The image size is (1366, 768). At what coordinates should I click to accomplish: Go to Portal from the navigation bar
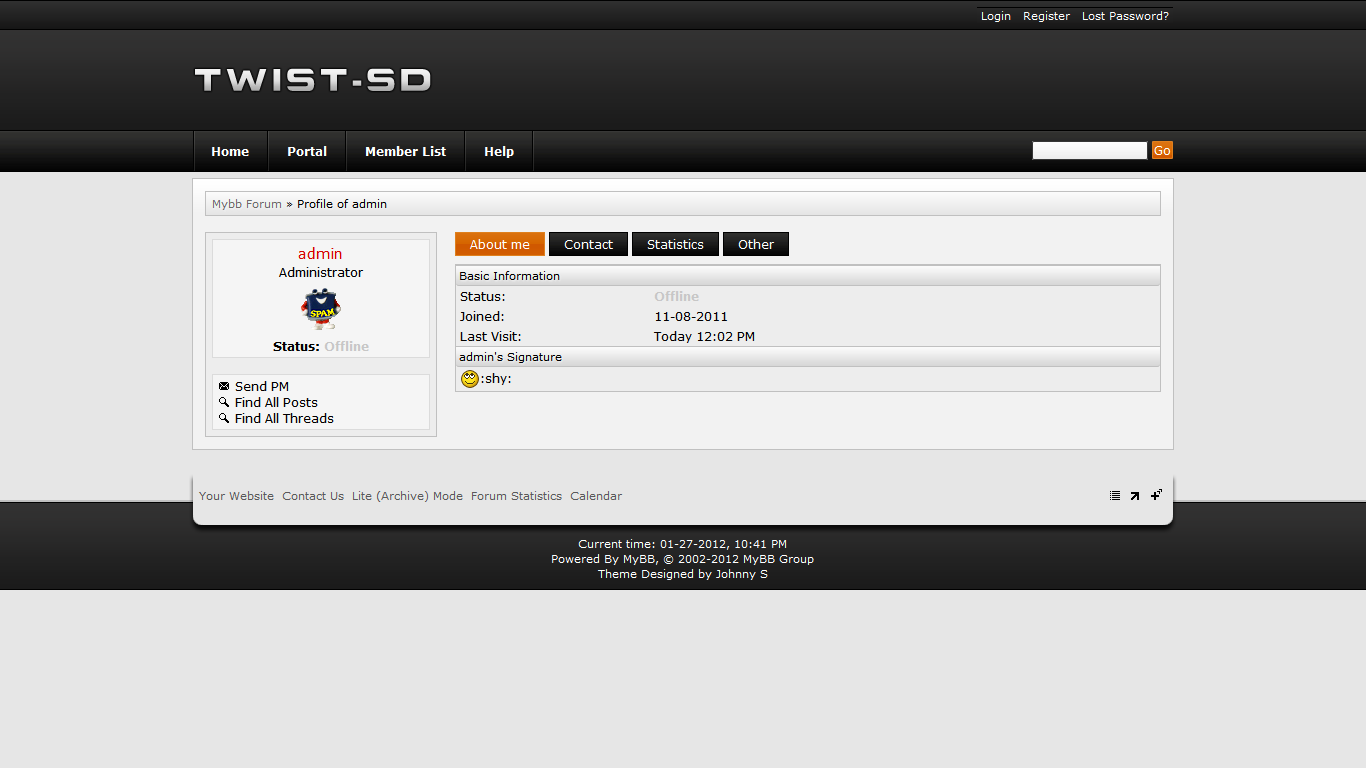coord(307,151)
